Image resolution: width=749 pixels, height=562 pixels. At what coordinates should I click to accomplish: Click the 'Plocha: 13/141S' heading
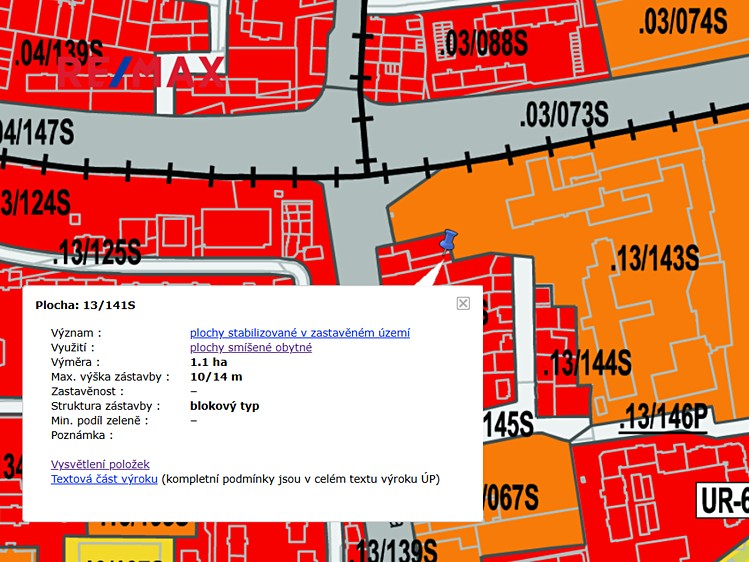(x=86, y=305)
